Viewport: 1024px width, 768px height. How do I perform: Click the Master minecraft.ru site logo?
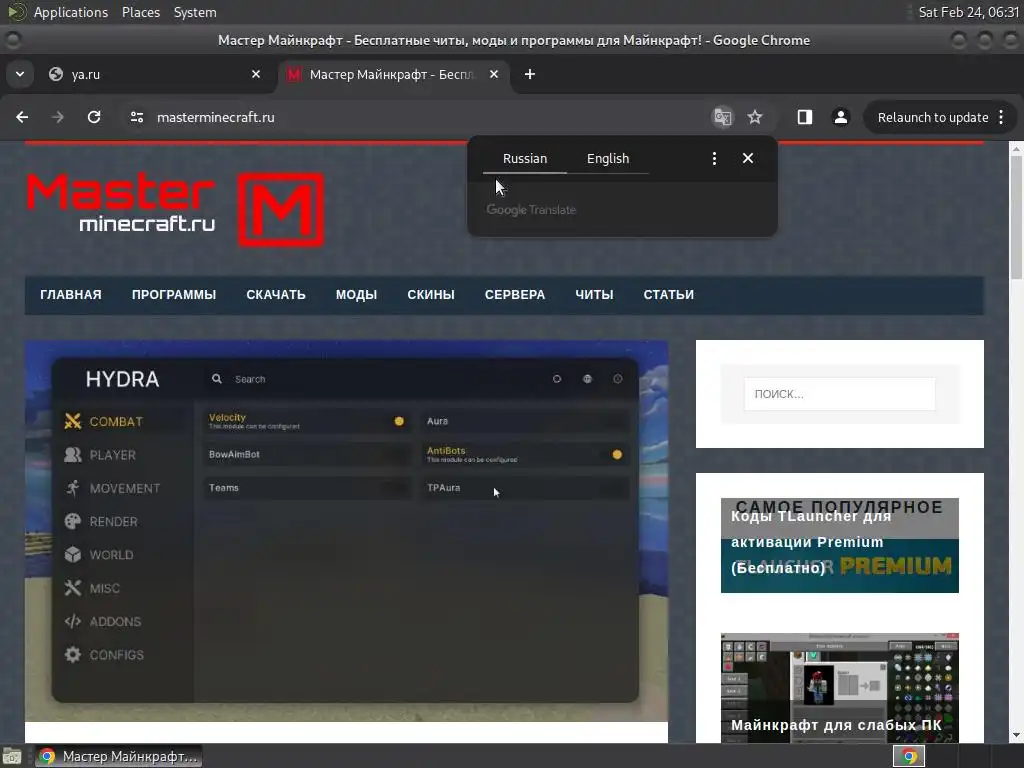pyautogui.click(x=175, y=209)
